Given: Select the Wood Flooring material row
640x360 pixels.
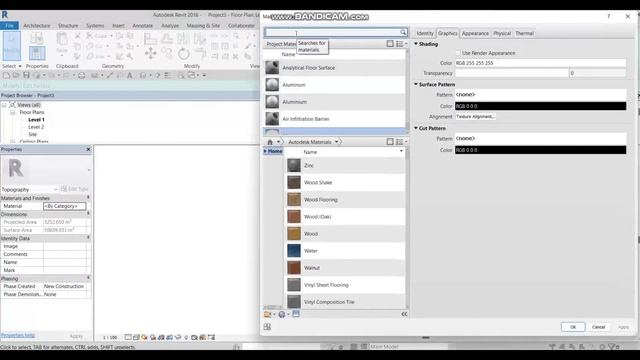Looking at the screenshot, I should tap(345, 200).
